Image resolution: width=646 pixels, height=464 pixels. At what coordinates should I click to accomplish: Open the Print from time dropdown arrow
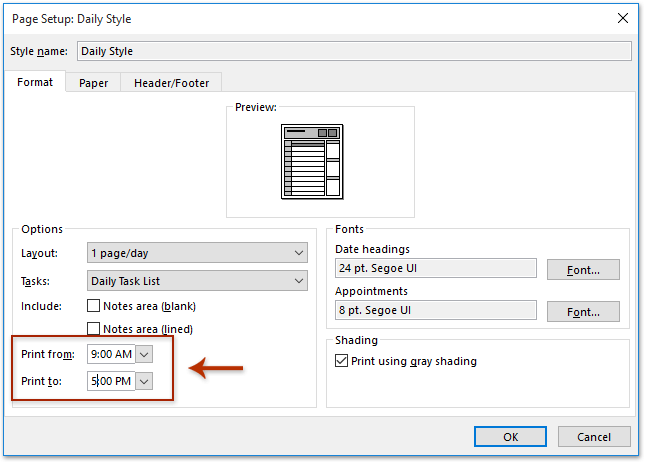pos(144,354)
